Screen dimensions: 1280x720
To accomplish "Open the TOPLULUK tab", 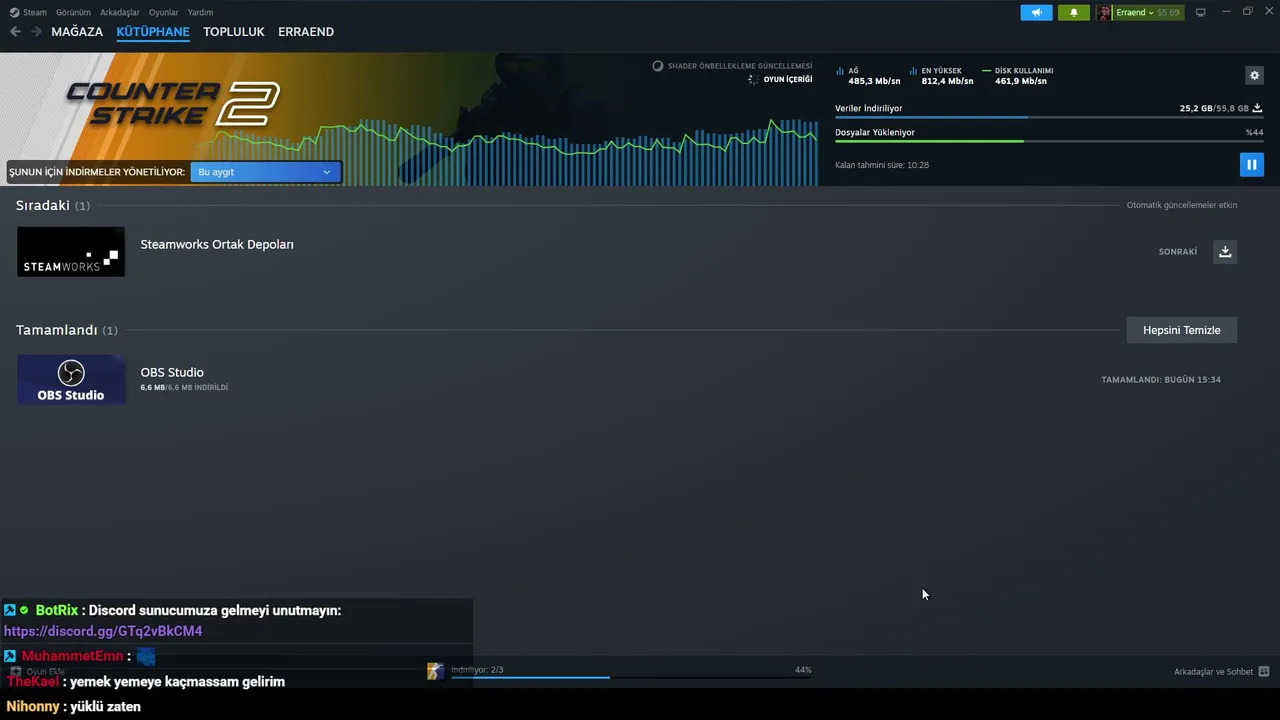I will coord(234,32).
